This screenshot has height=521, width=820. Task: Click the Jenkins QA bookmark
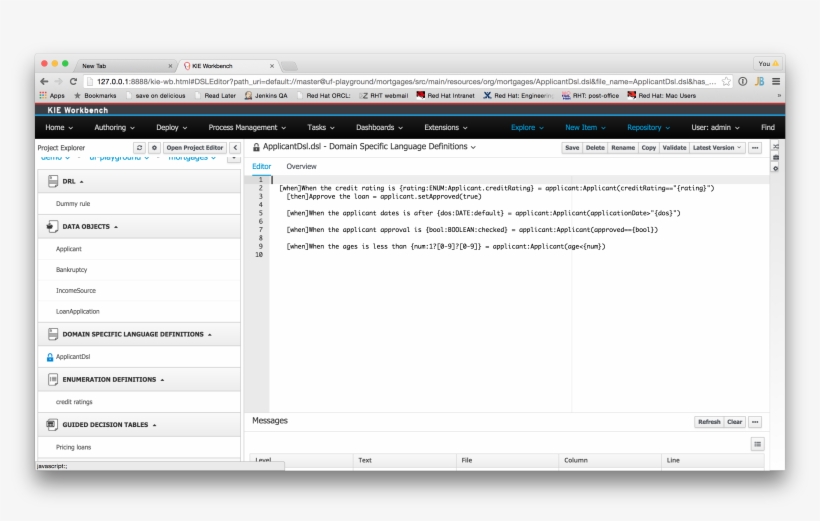(x=266, y=96)
